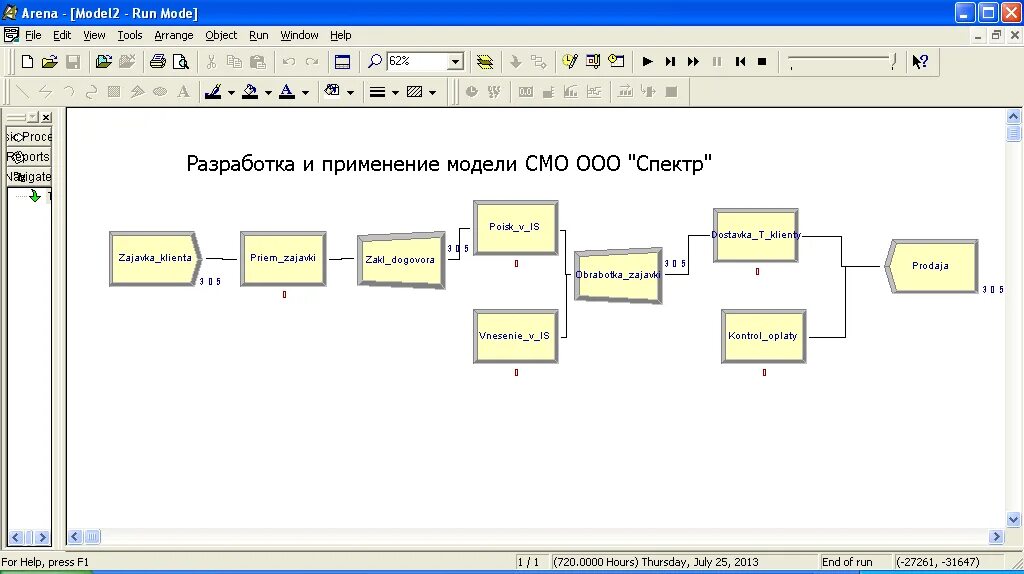Click the Redo arrow icon
Viewport: 1024px width, 574px height.
tap(312, 61)
